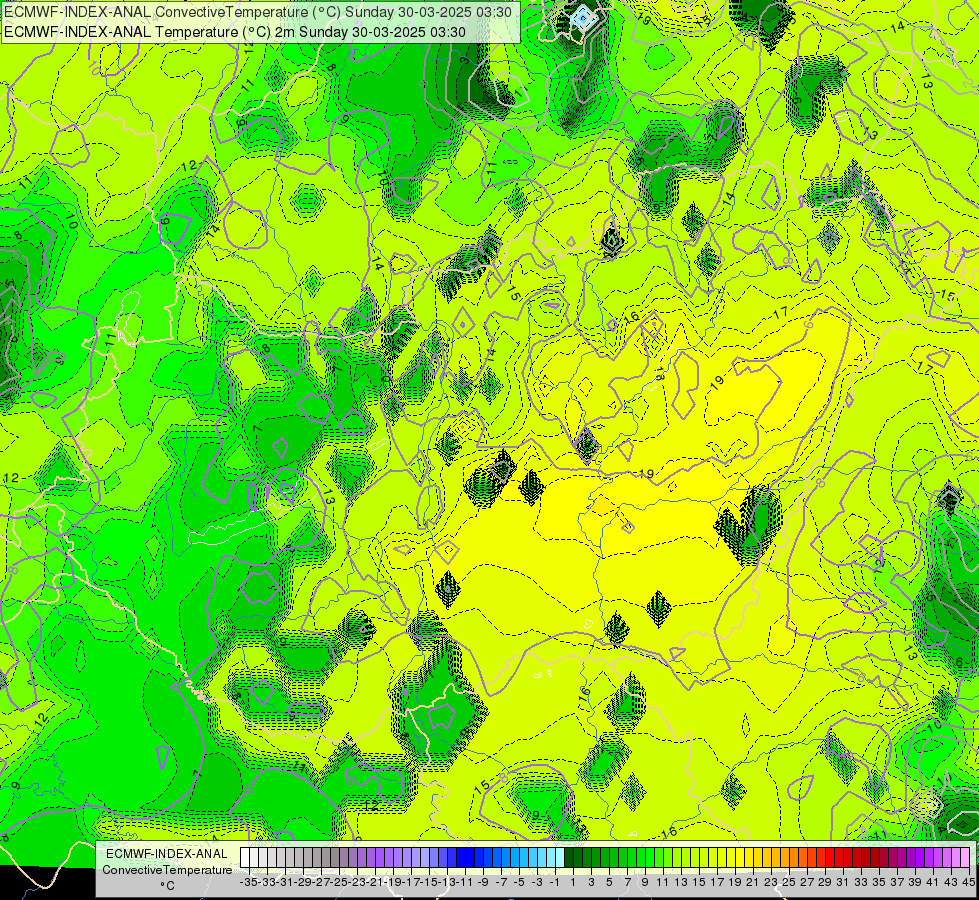Select the dark green swatch above 1

pyautogui.click(x=569, y=857)
